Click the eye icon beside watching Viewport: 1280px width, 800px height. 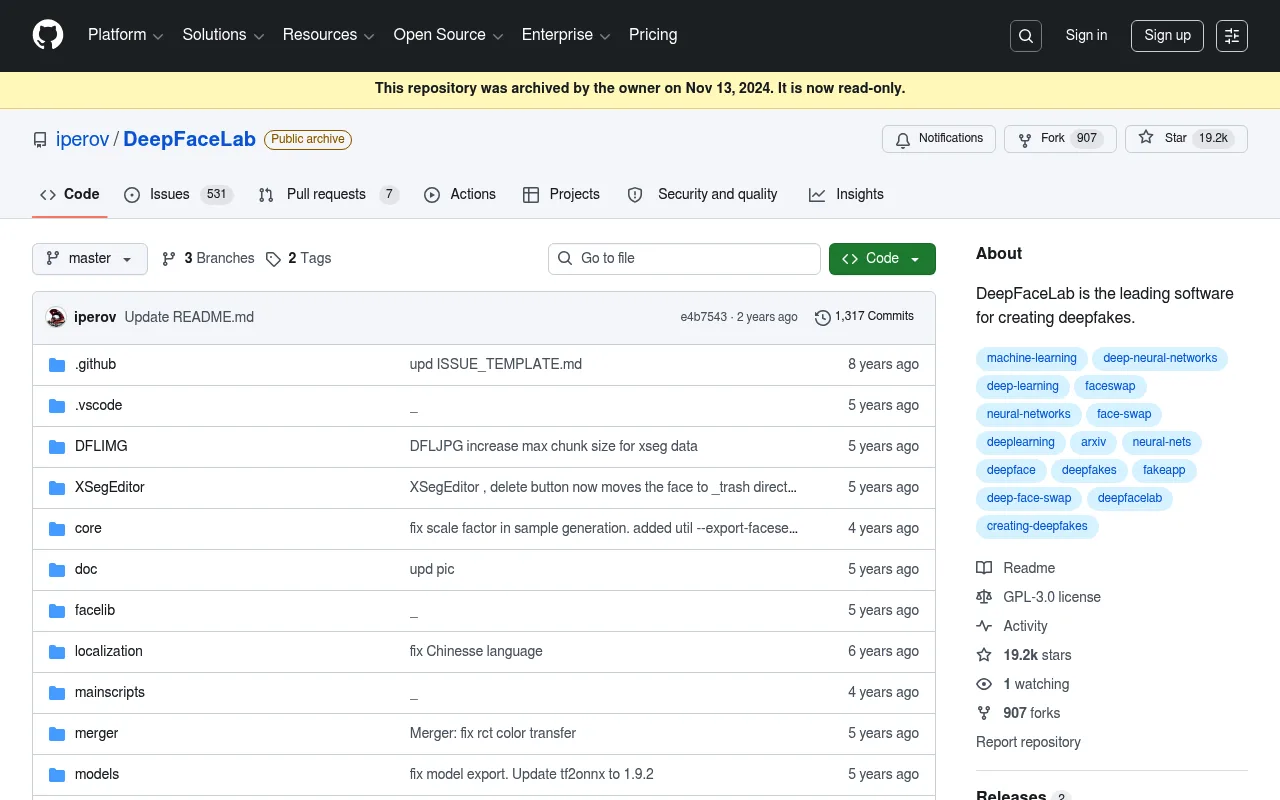984,684
